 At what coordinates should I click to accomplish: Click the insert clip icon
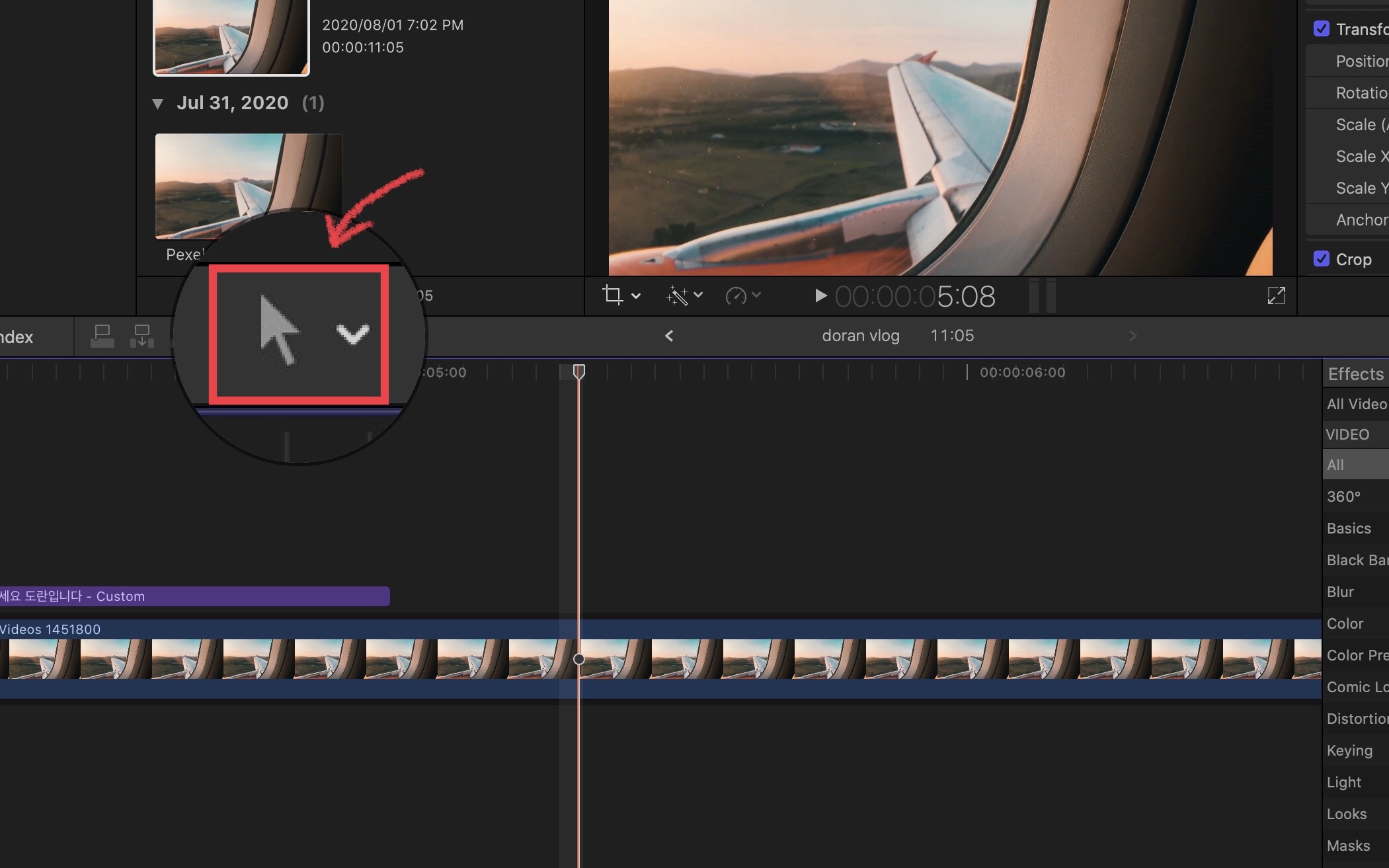click(141, 336)
